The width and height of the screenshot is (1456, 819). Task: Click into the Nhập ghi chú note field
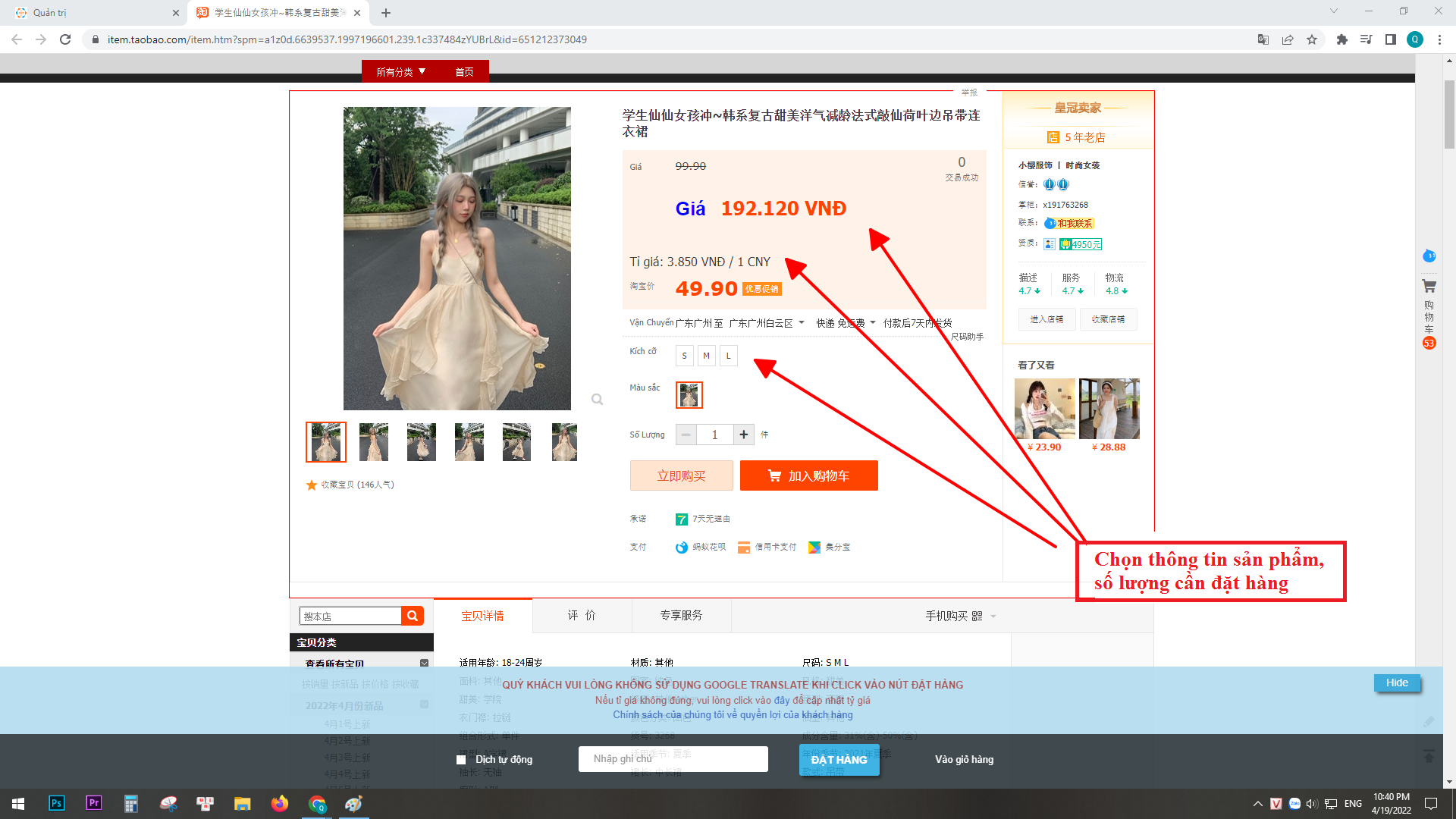[x=673, y=759]
